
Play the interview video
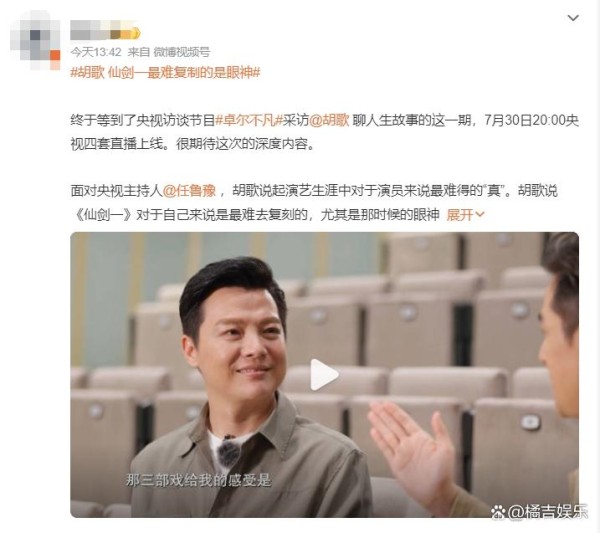click(324, 375)
